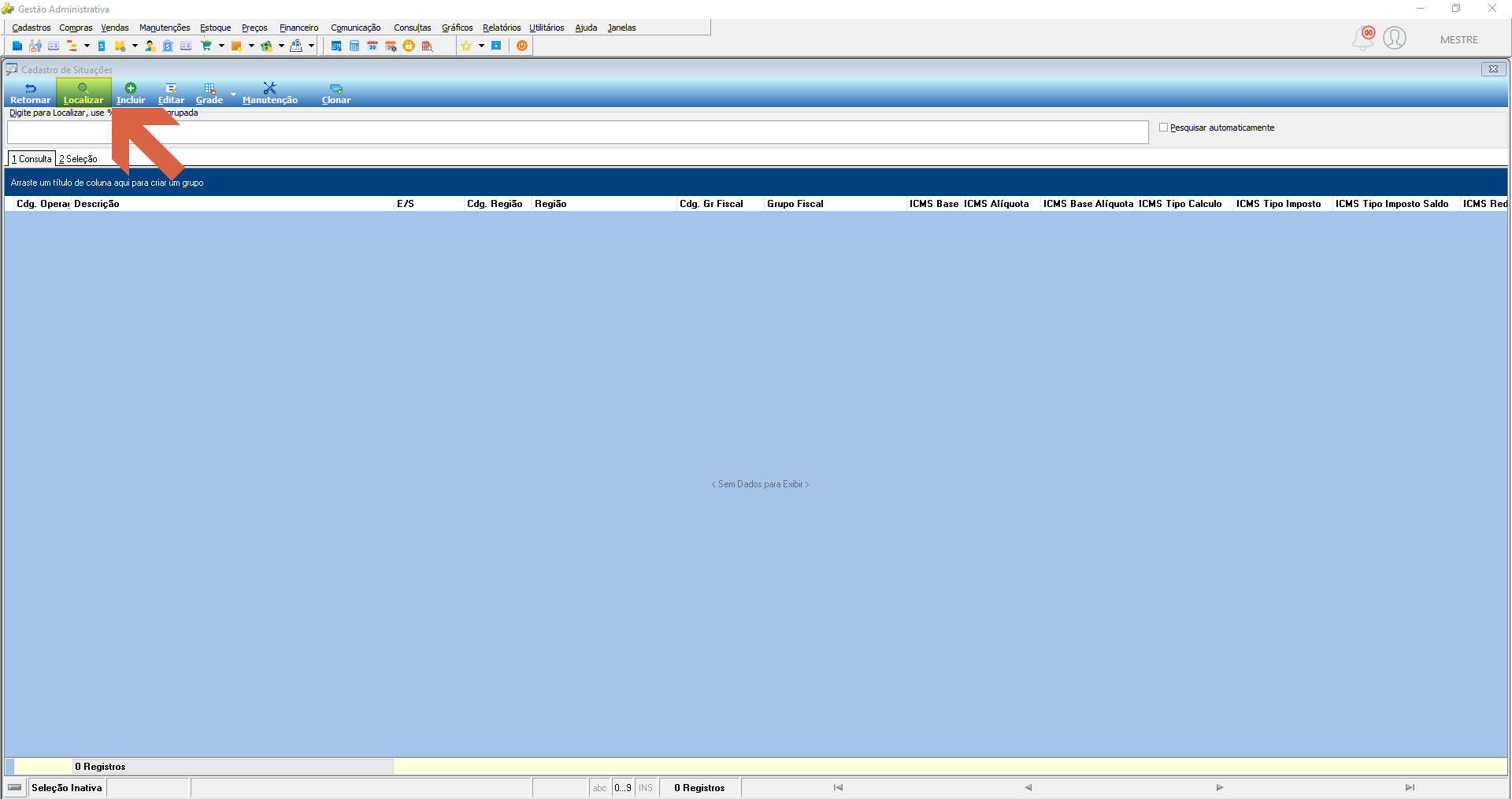Click the orange padlock icon
1512x799 pixels.
tap(409, 46)
